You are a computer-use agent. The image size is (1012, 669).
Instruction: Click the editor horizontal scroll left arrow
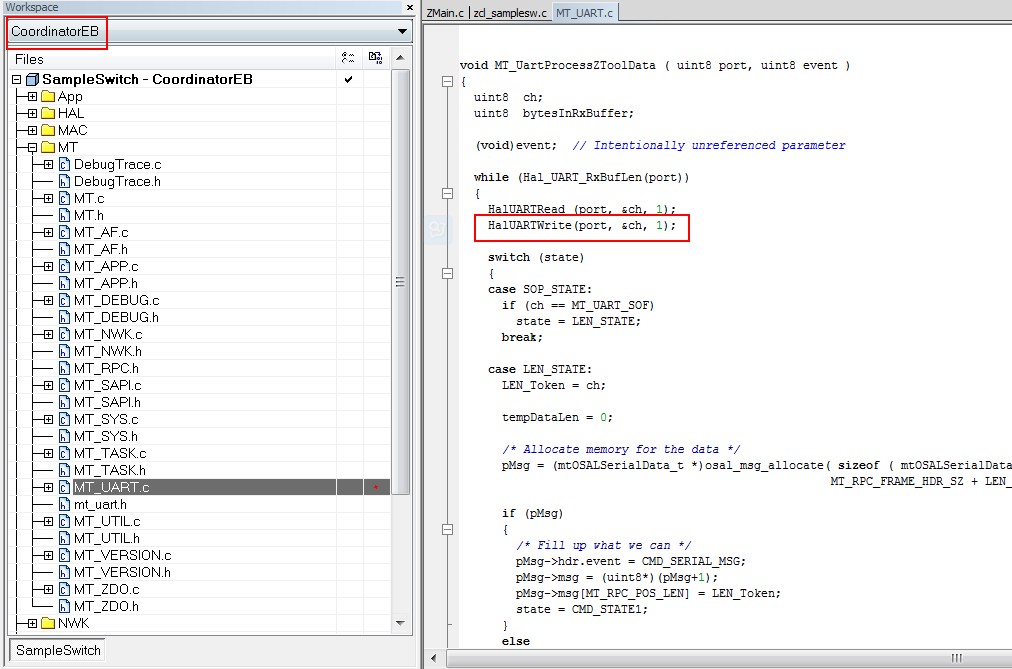(x=434, y=658)
